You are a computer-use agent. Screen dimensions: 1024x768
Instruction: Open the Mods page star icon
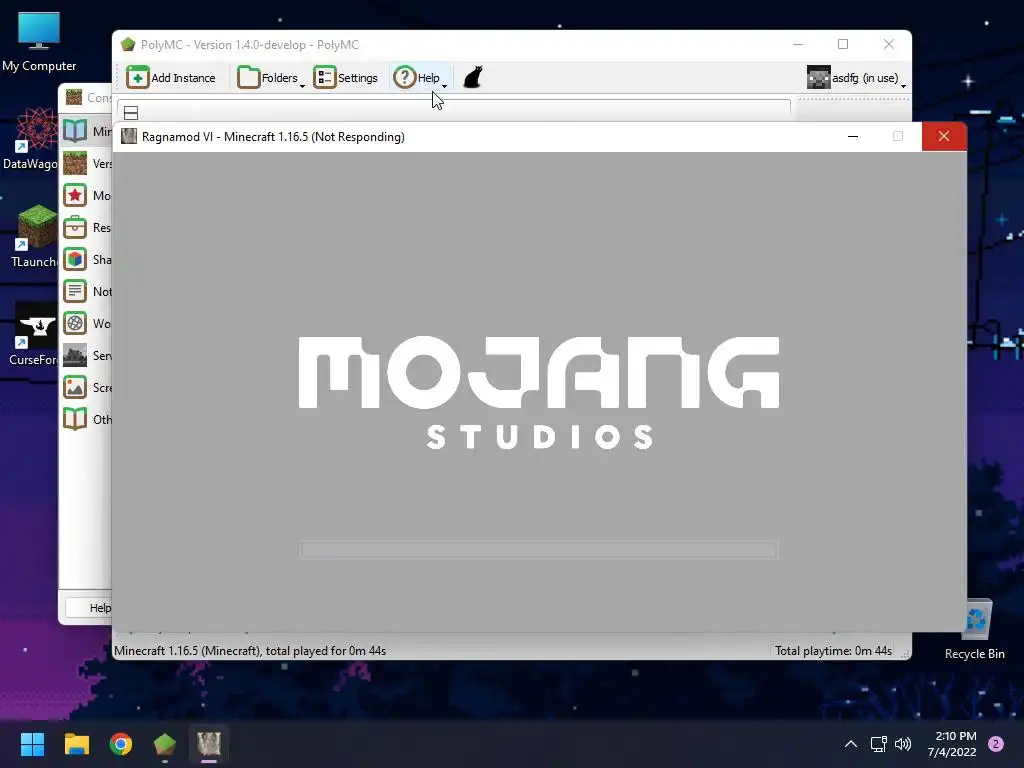point(75,195)
